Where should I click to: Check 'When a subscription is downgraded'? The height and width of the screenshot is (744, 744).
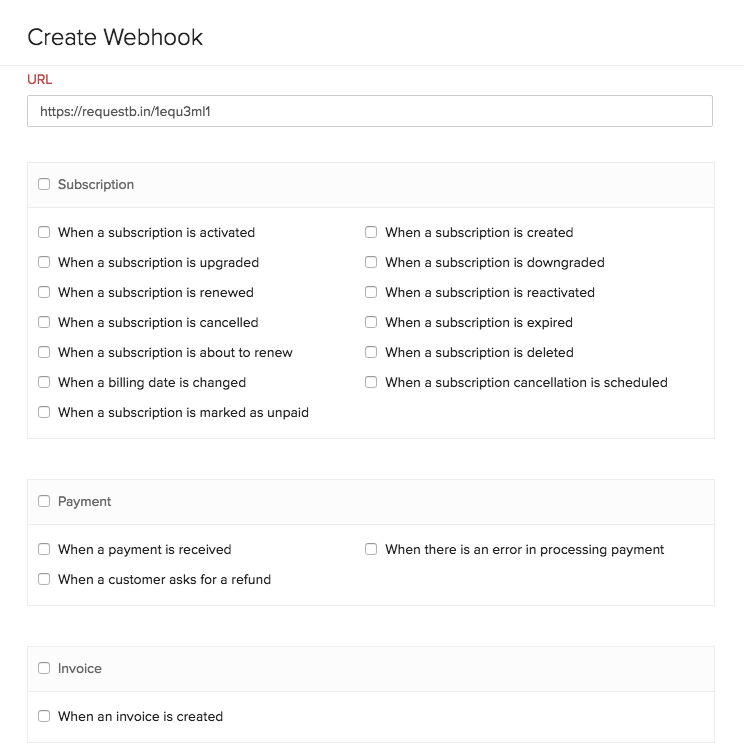click(x=371, y=262)
